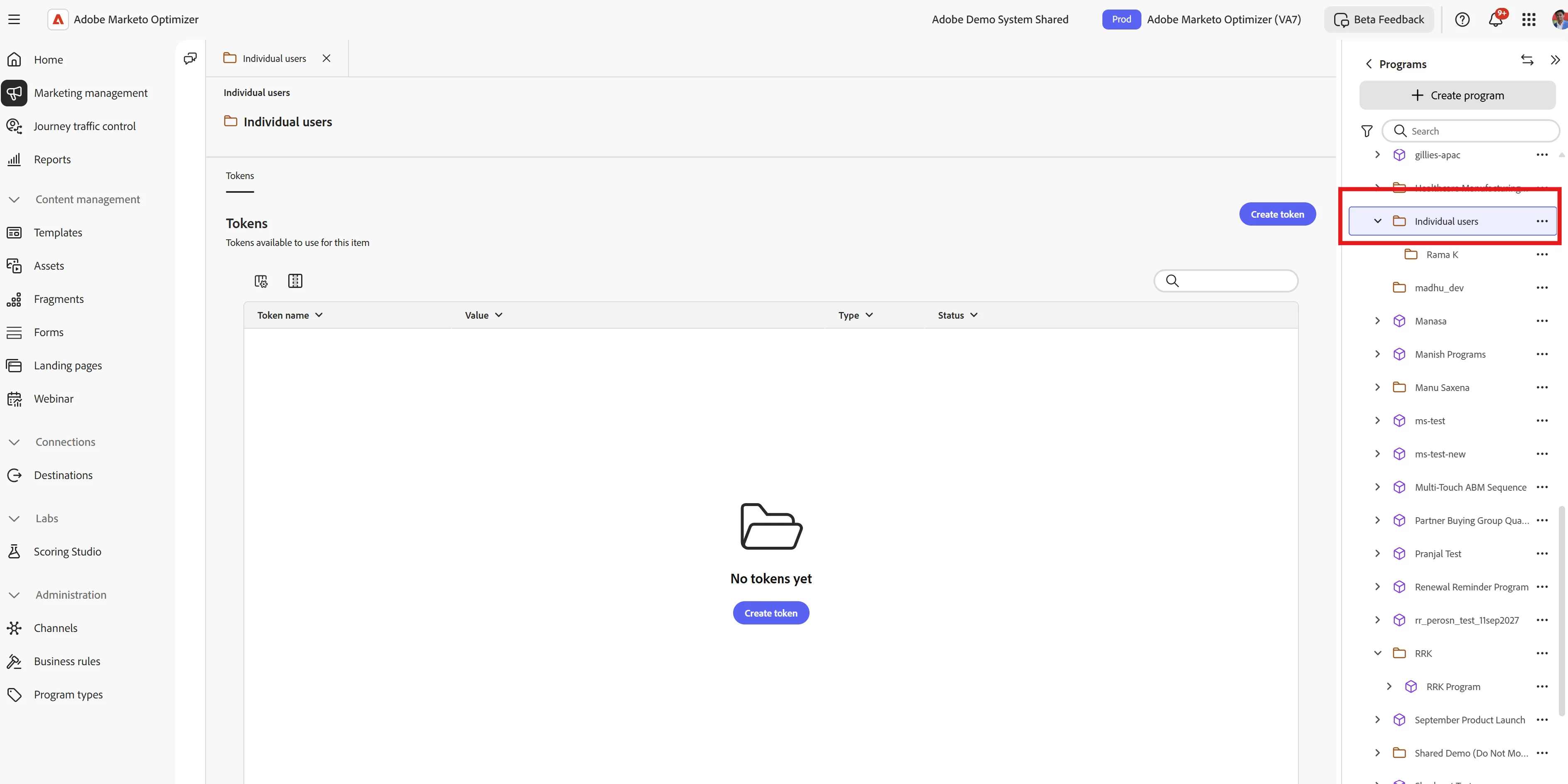Collapse the Connections section
Image resolution: width=1568 pixels, height=784 pixels.
coord(14,442)
